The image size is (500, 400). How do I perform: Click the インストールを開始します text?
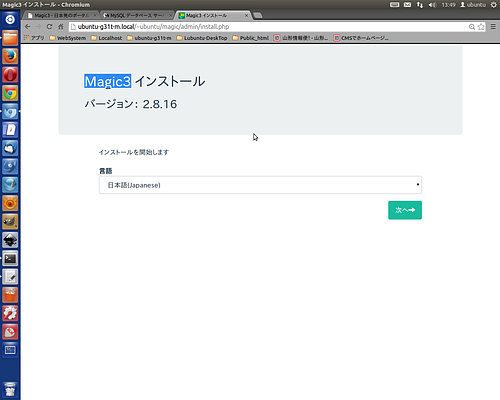click(134, 152)
